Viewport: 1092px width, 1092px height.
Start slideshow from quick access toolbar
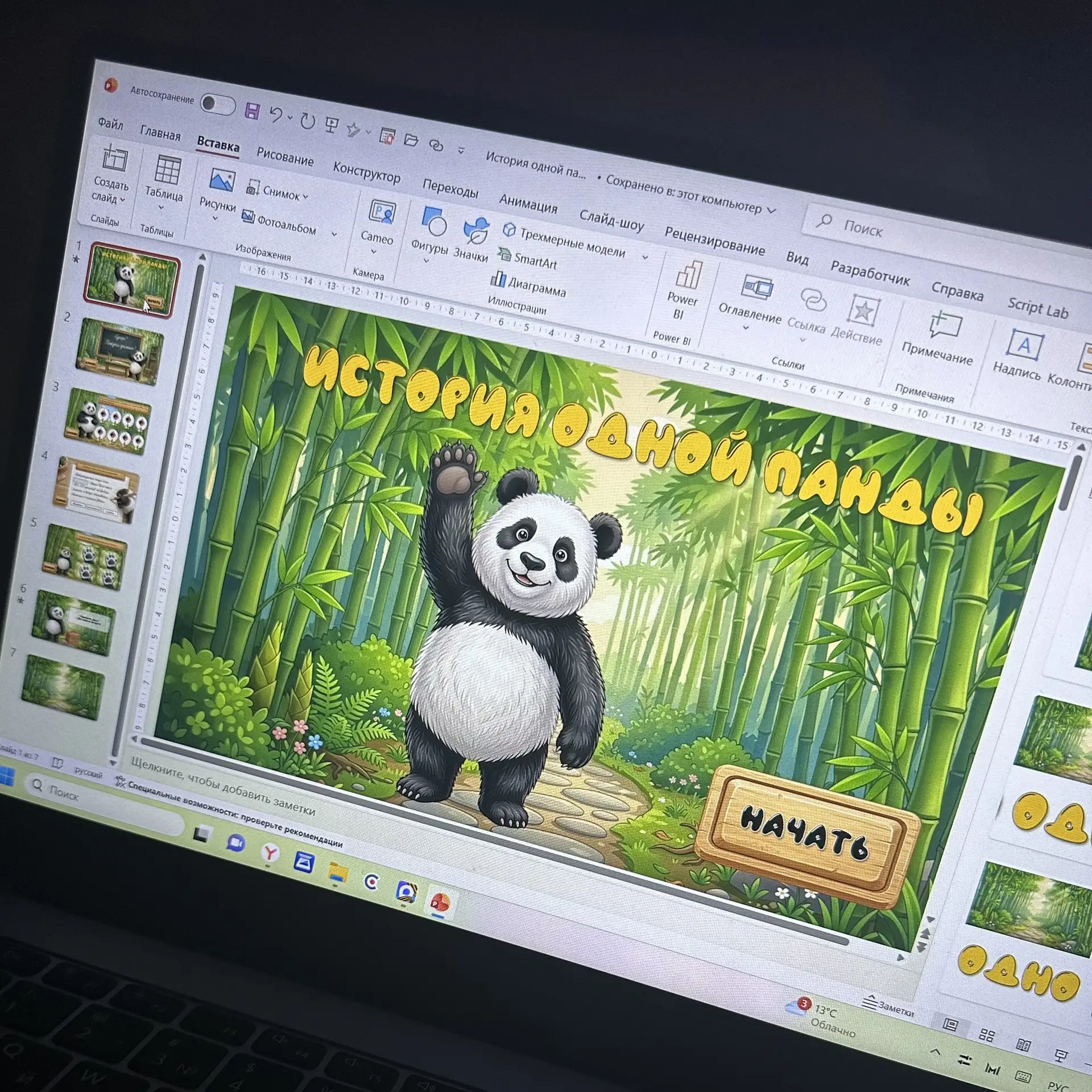(x=332, y=125)
